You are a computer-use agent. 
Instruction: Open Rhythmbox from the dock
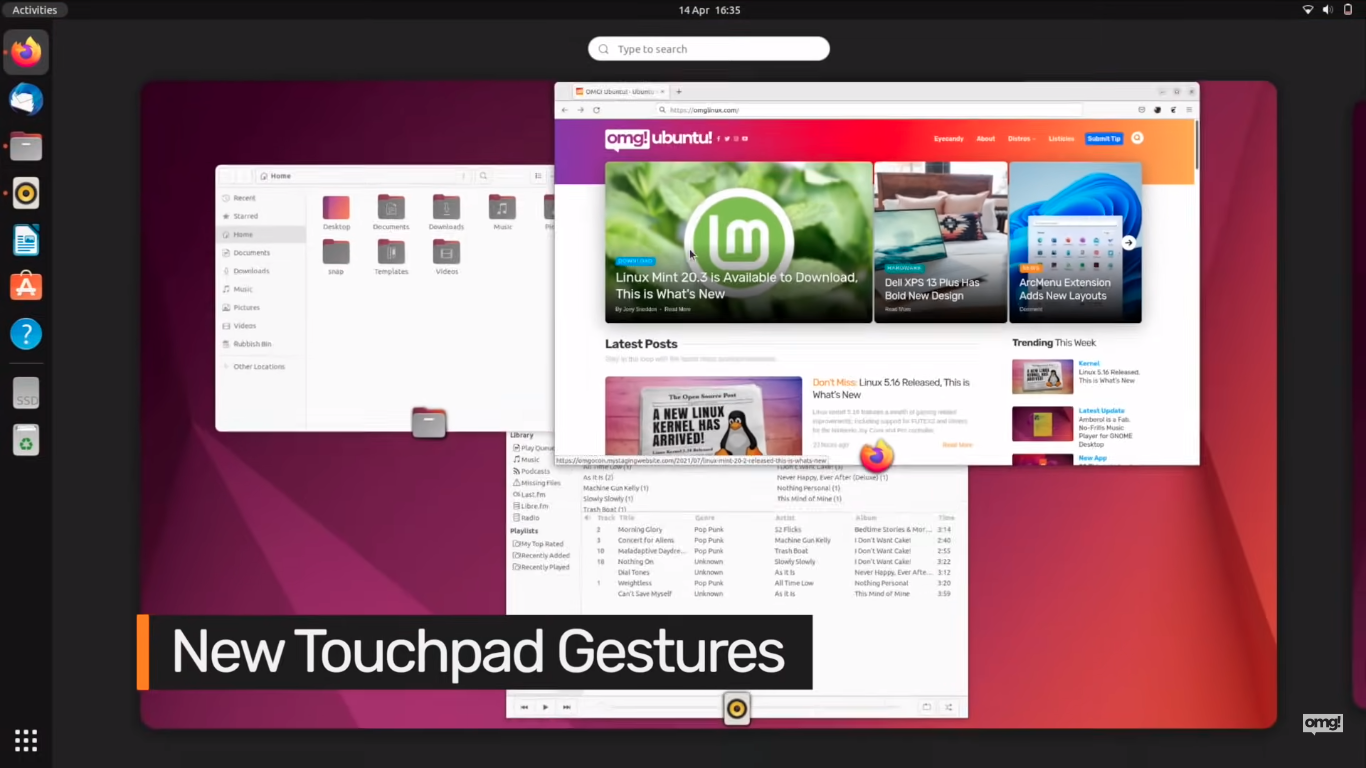[x=26, y=193]
